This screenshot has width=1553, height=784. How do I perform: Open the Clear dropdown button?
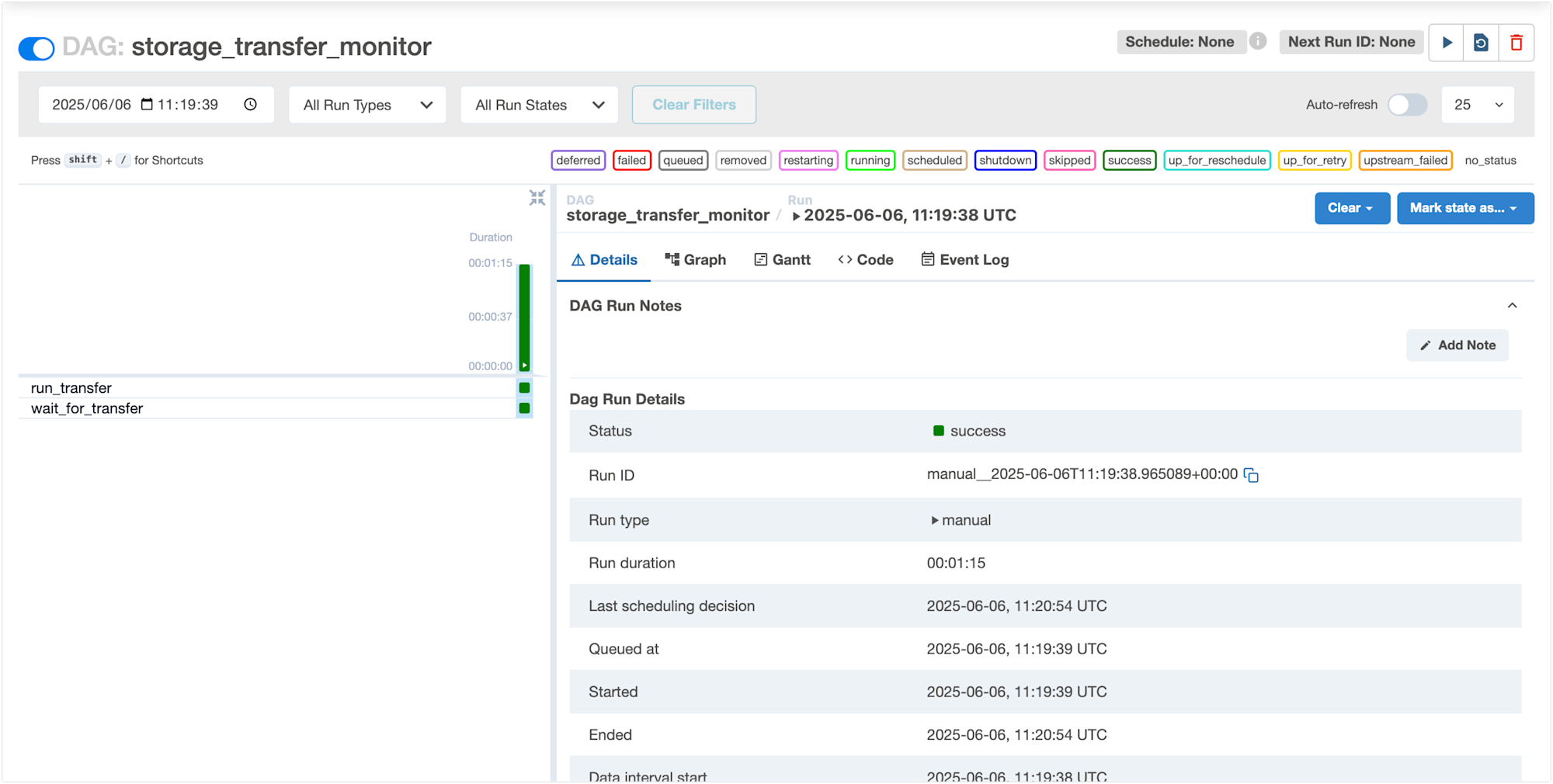point(1352,208)
